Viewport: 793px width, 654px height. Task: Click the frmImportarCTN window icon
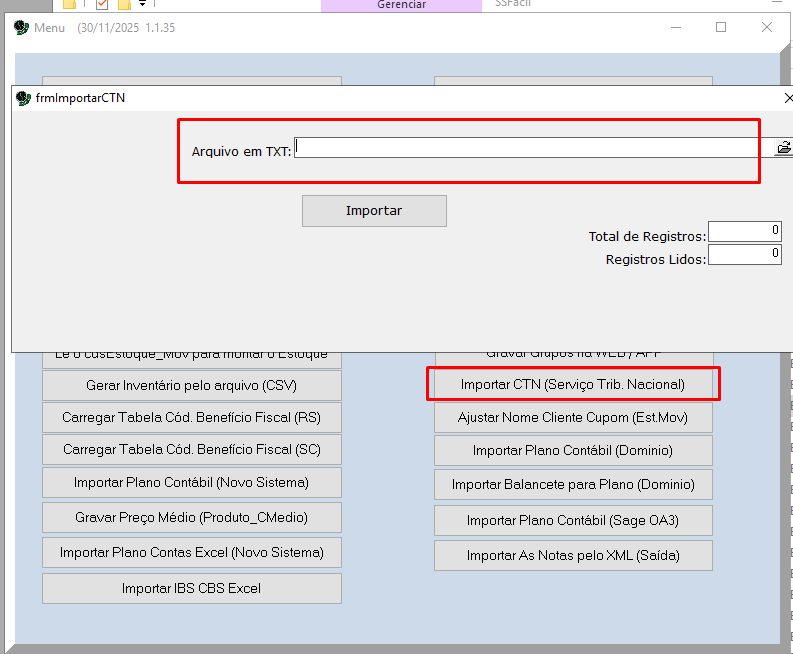(23, 98)
